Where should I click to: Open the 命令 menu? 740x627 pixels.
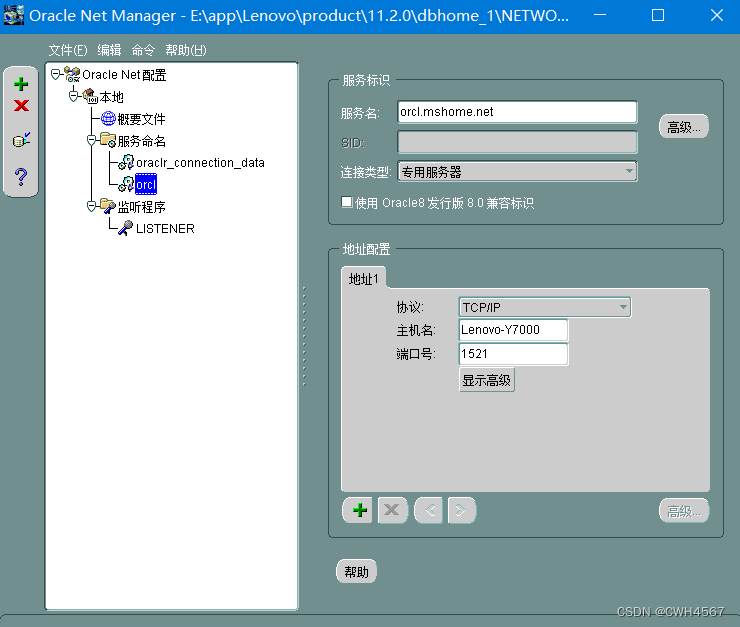(x=143, y=50)
